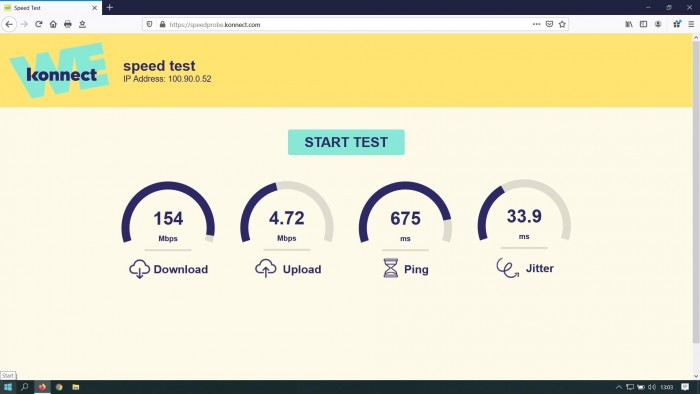Click the padlock site security icon

coord(162,25)
